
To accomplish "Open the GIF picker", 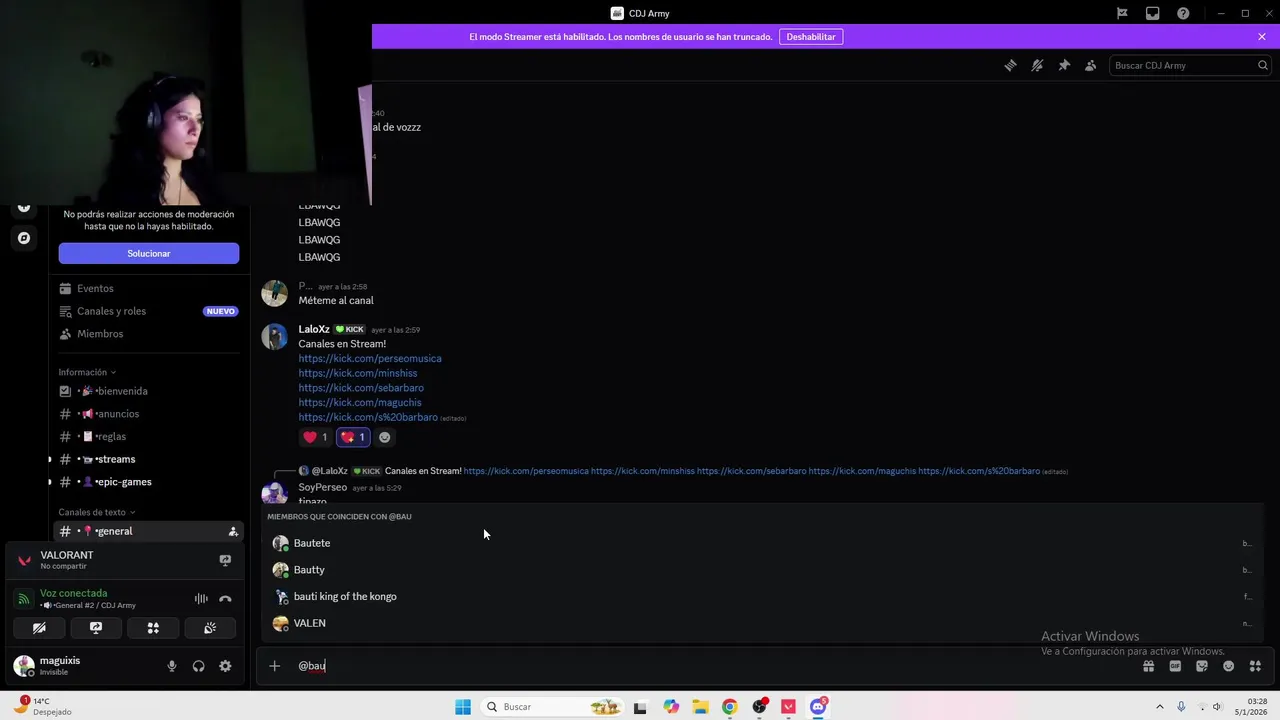I will [1175, 666].
